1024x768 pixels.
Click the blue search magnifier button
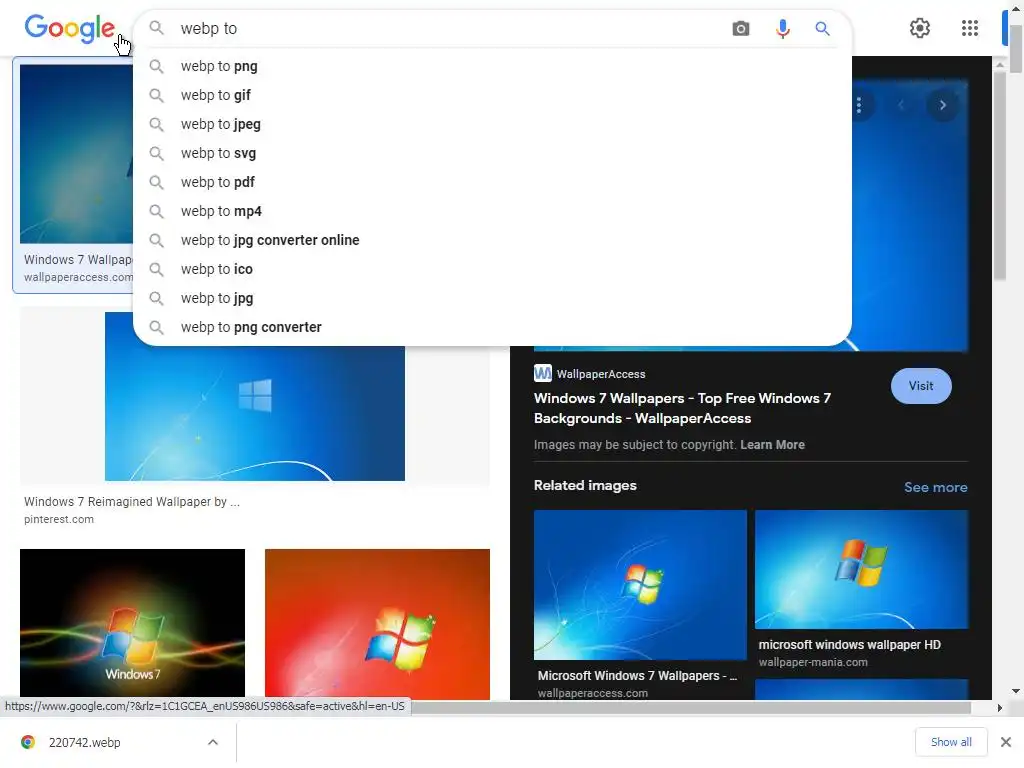[x=822, y=29]
